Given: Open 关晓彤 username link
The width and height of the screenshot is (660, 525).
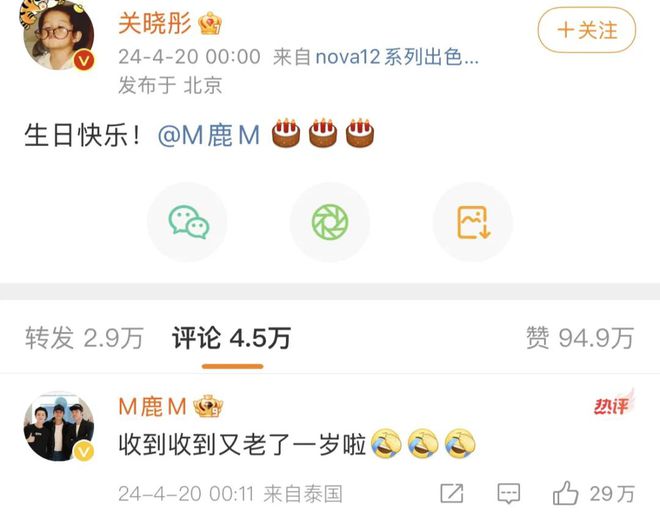Looking at the screenshot, I should pyautogui.click(x=154, y=23).
